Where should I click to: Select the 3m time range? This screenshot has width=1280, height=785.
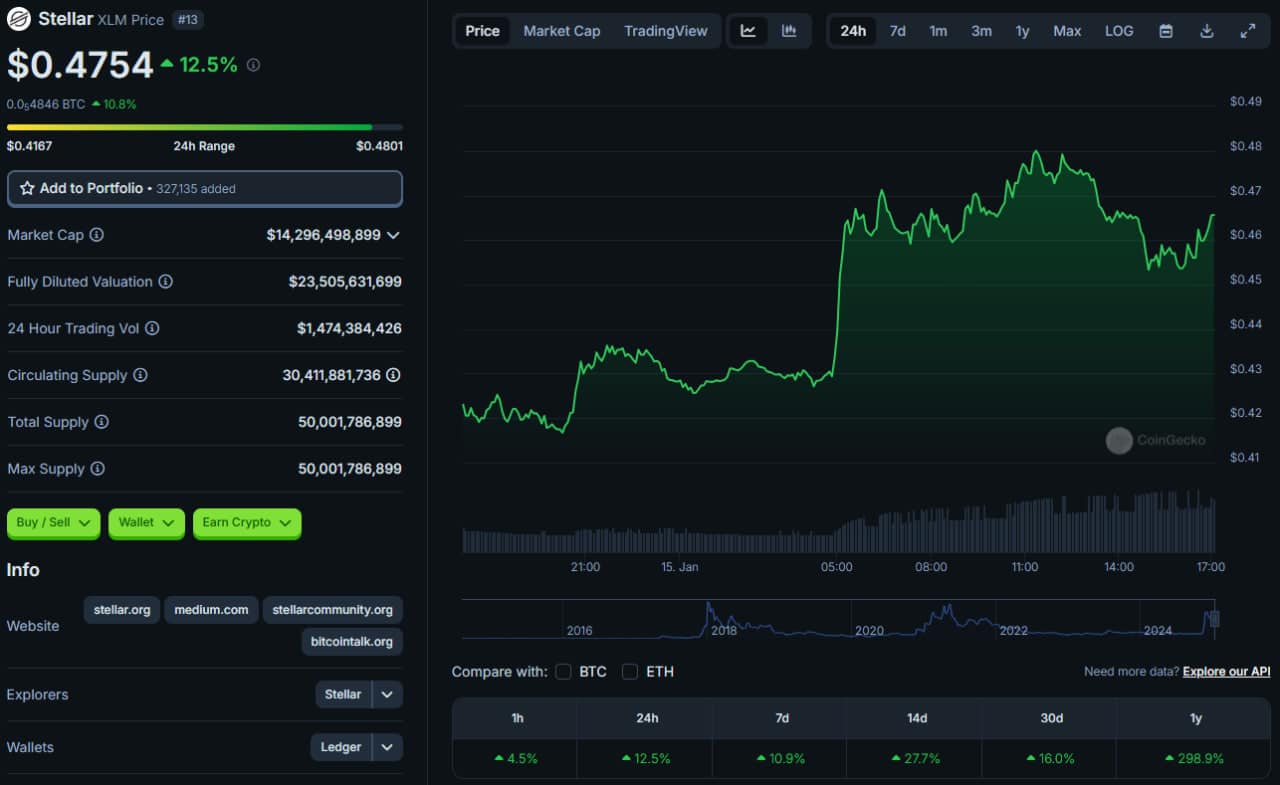(982, 31)
